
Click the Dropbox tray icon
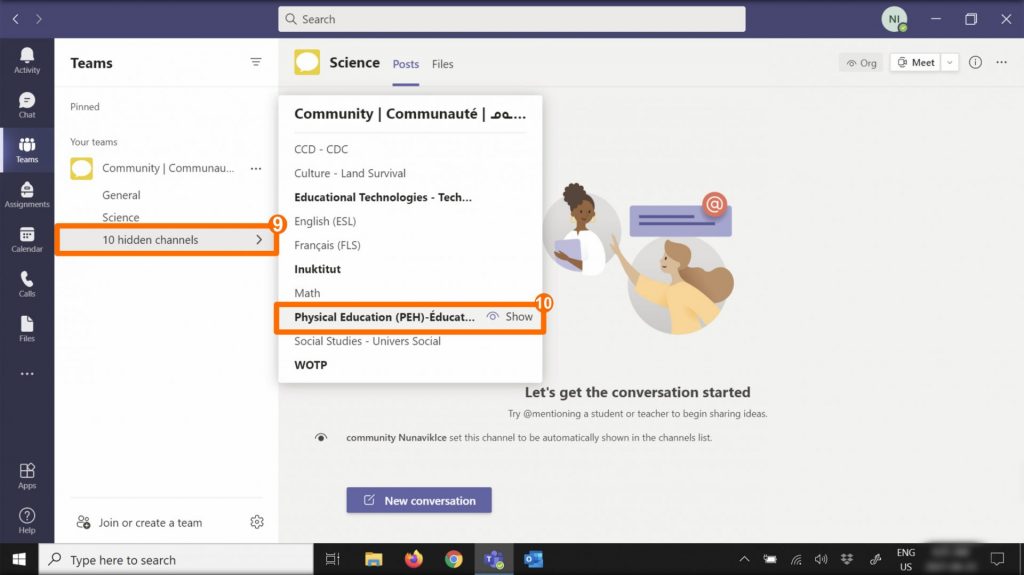(x=847, y=559)
